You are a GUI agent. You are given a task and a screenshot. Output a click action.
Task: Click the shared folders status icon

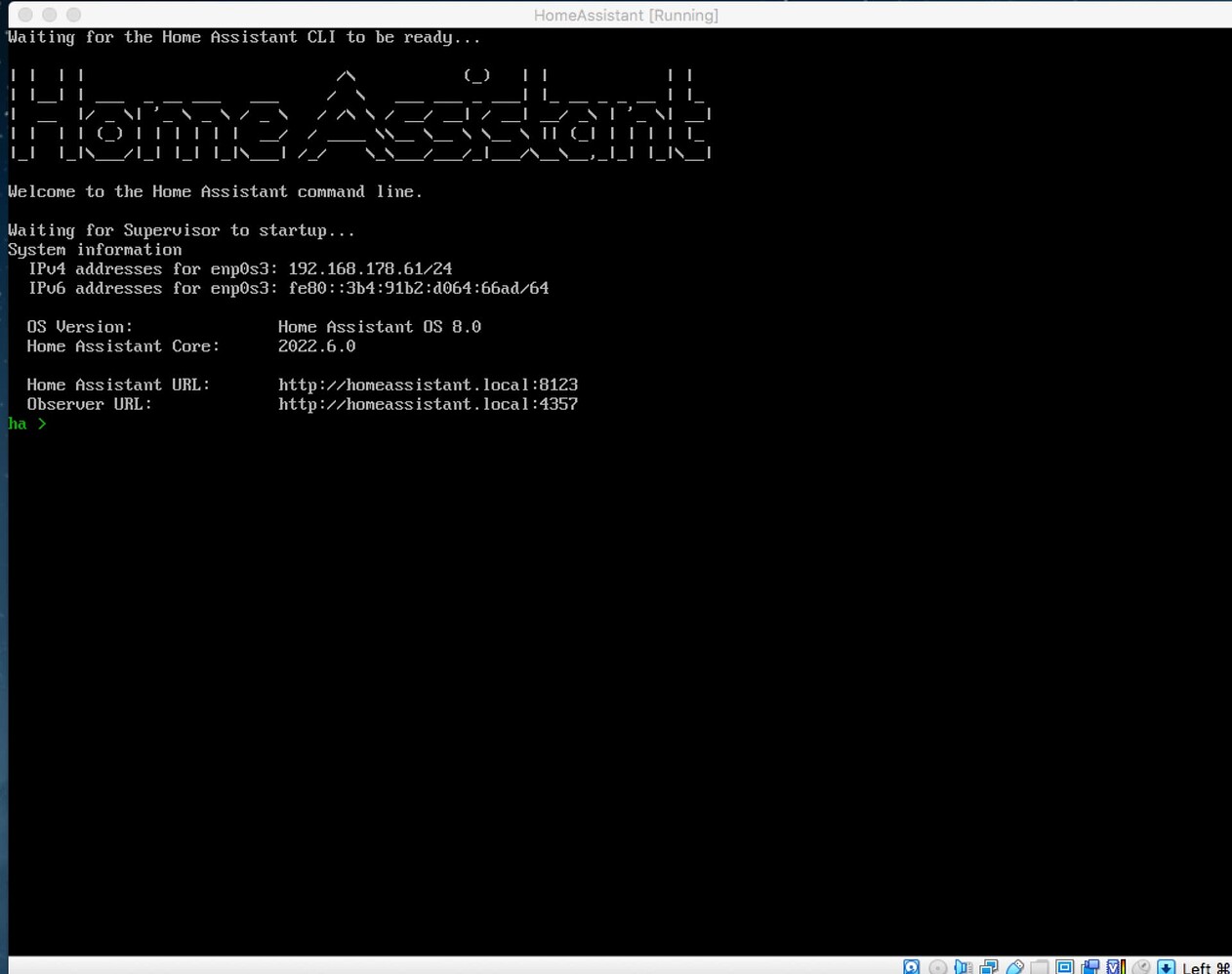[1040, 967]
